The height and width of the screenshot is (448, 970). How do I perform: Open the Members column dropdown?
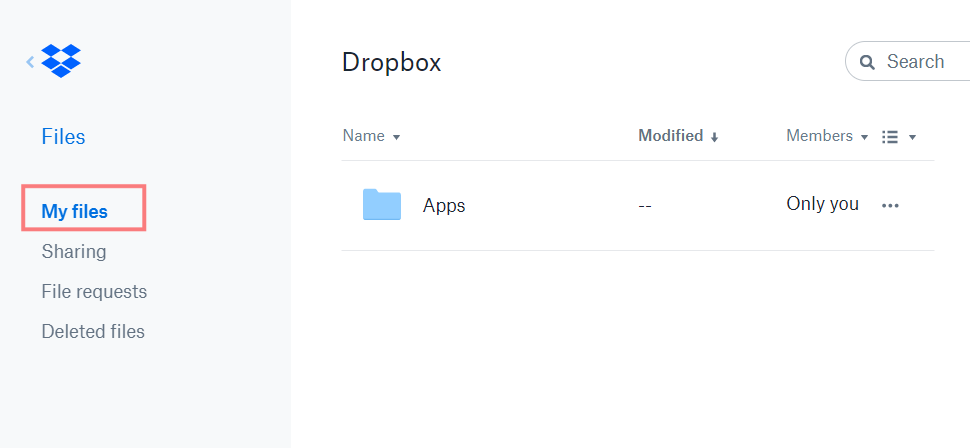(827, 136)
